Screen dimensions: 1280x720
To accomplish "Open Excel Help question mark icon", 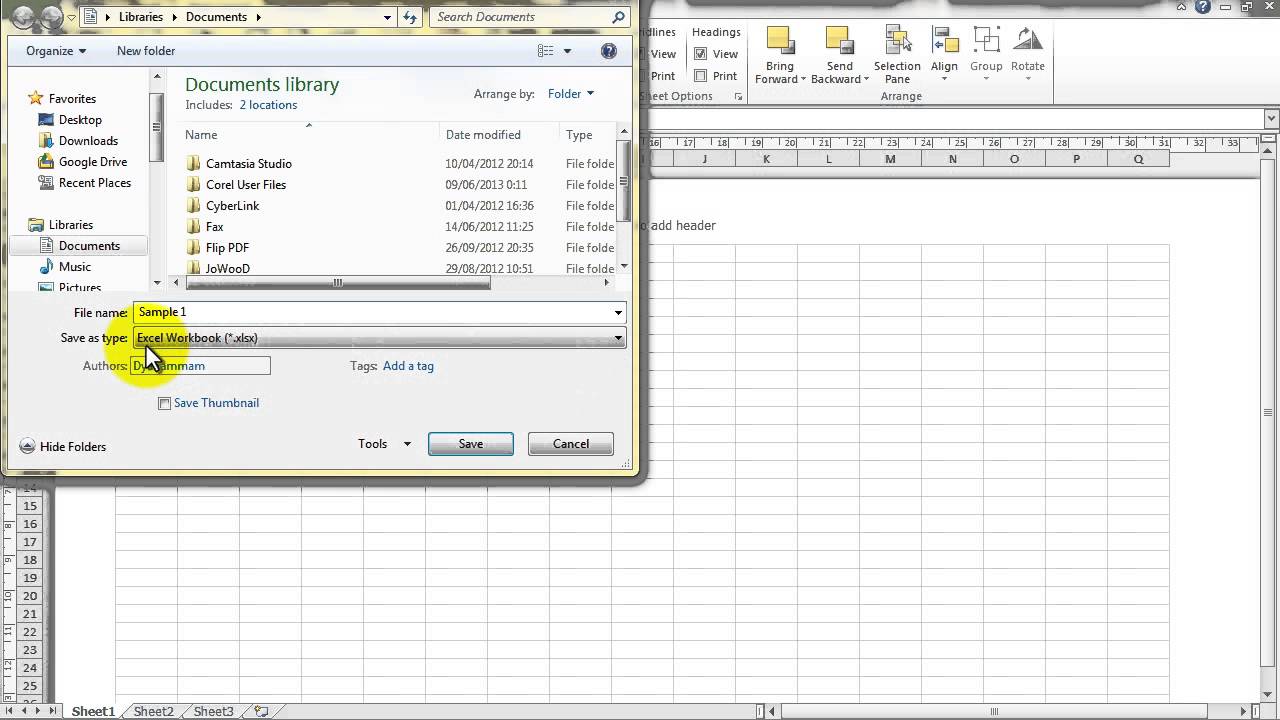I will tap(1203, 7).
